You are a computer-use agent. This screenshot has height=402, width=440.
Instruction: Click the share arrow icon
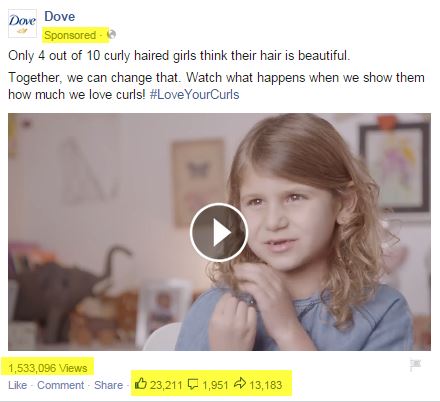coord(240,384)
